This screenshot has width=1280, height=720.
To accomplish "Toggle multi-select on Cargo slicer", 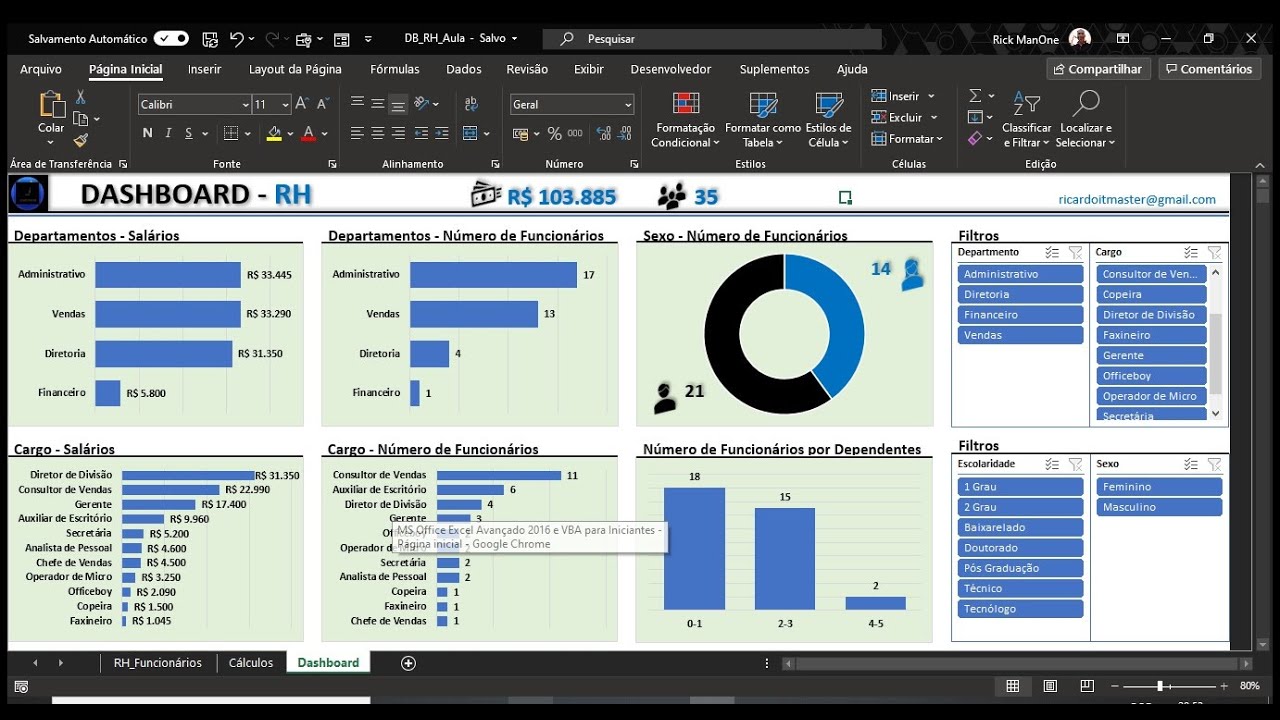I will (1191, 253).
